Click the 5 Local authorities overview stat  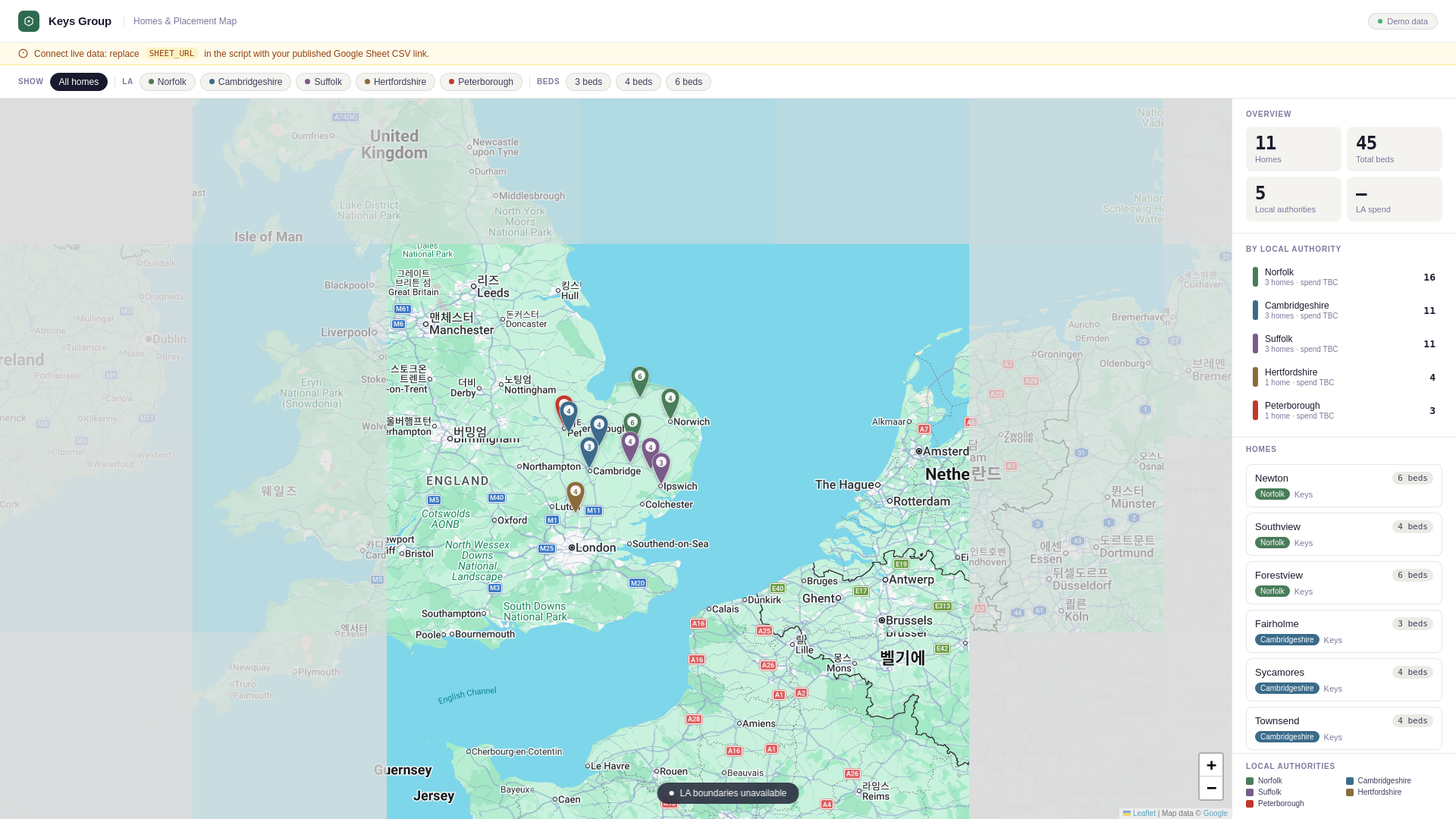pyautogui.click(x=1294, y=199)
